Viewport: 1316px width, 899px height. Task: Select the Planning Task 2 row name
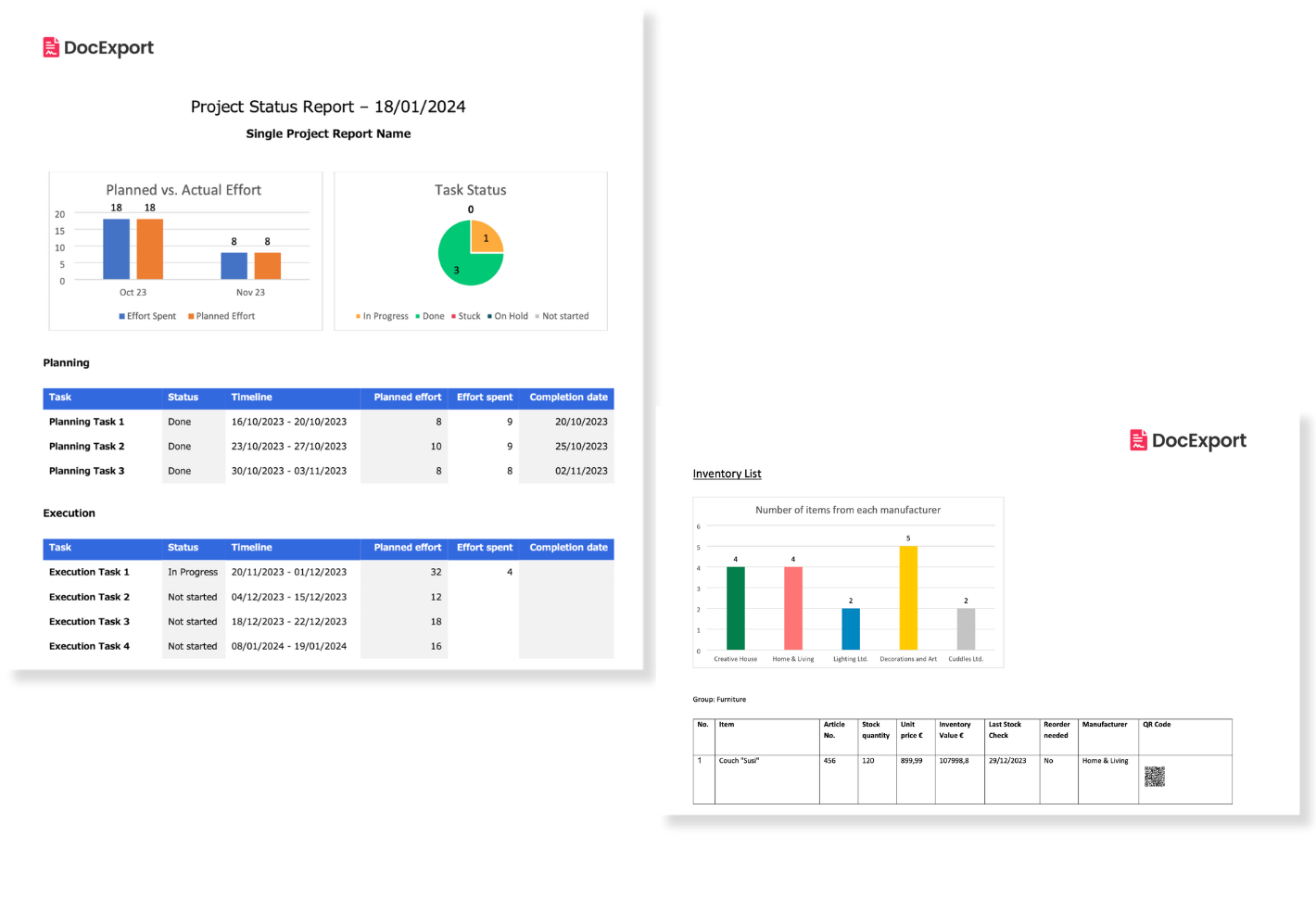86,447
